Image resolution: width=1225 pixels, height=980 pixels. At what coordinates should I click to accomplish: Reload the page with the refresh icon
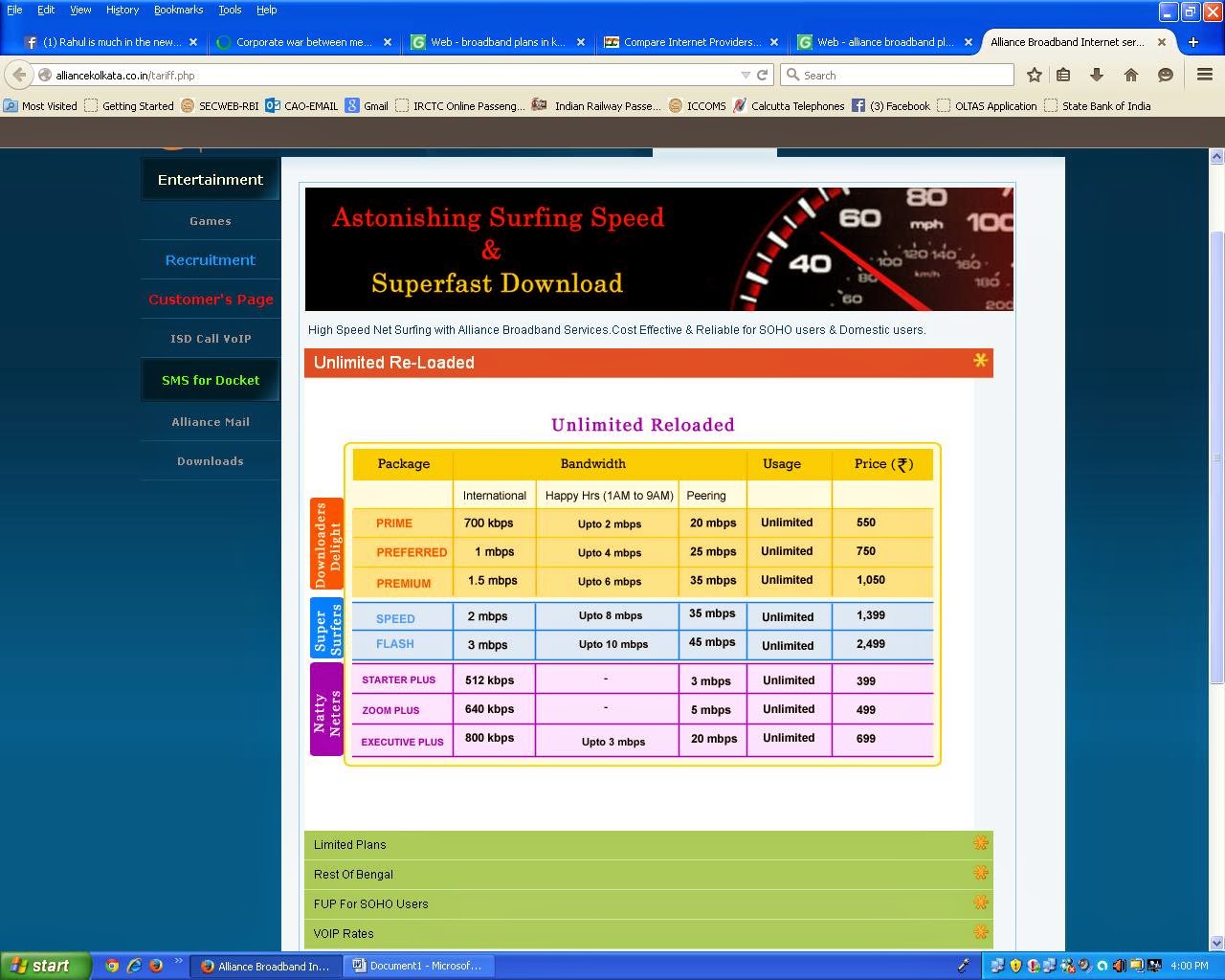(763, 75)
